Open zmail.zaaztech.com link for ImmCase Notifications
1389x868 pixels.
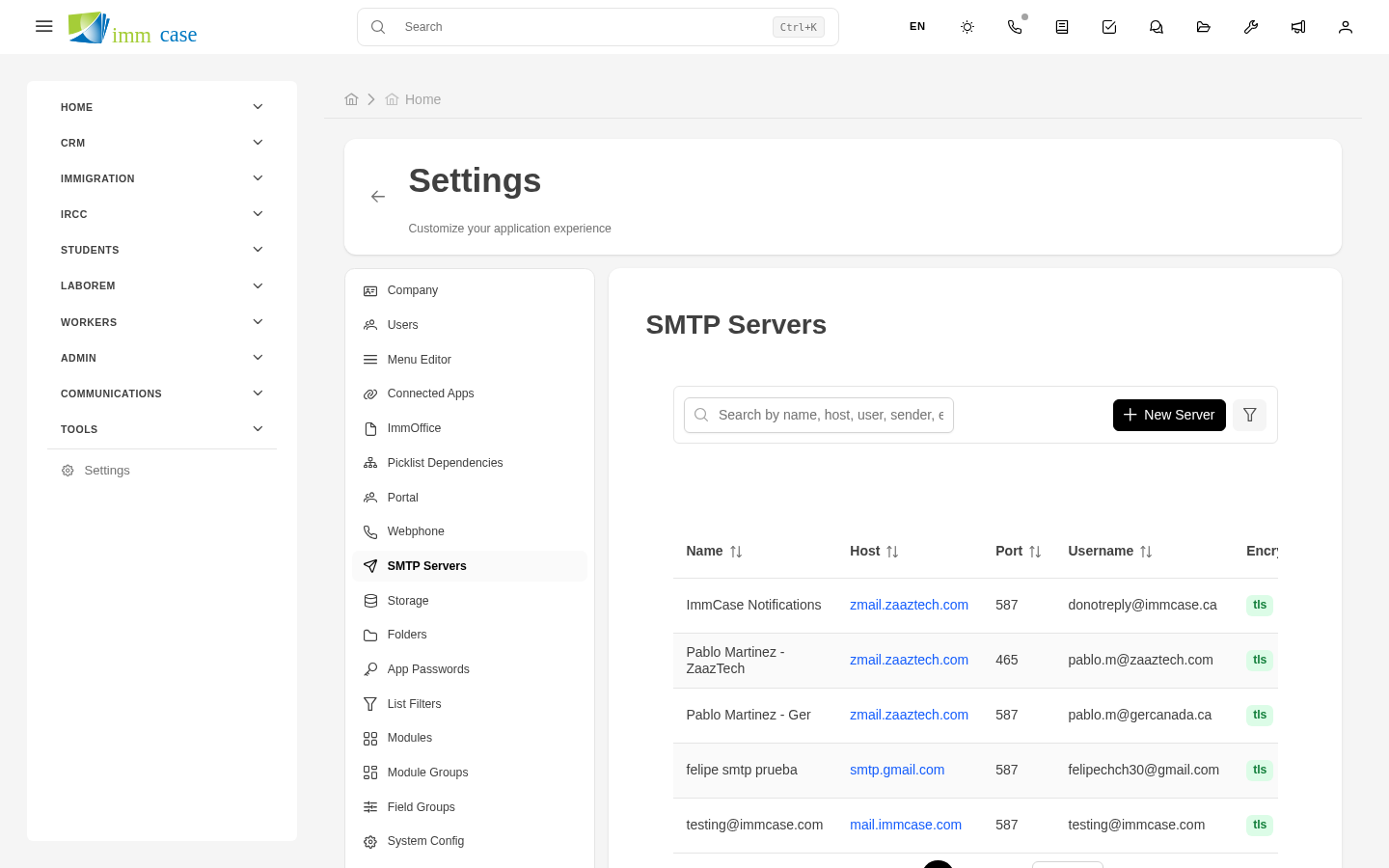pos(909,605)
